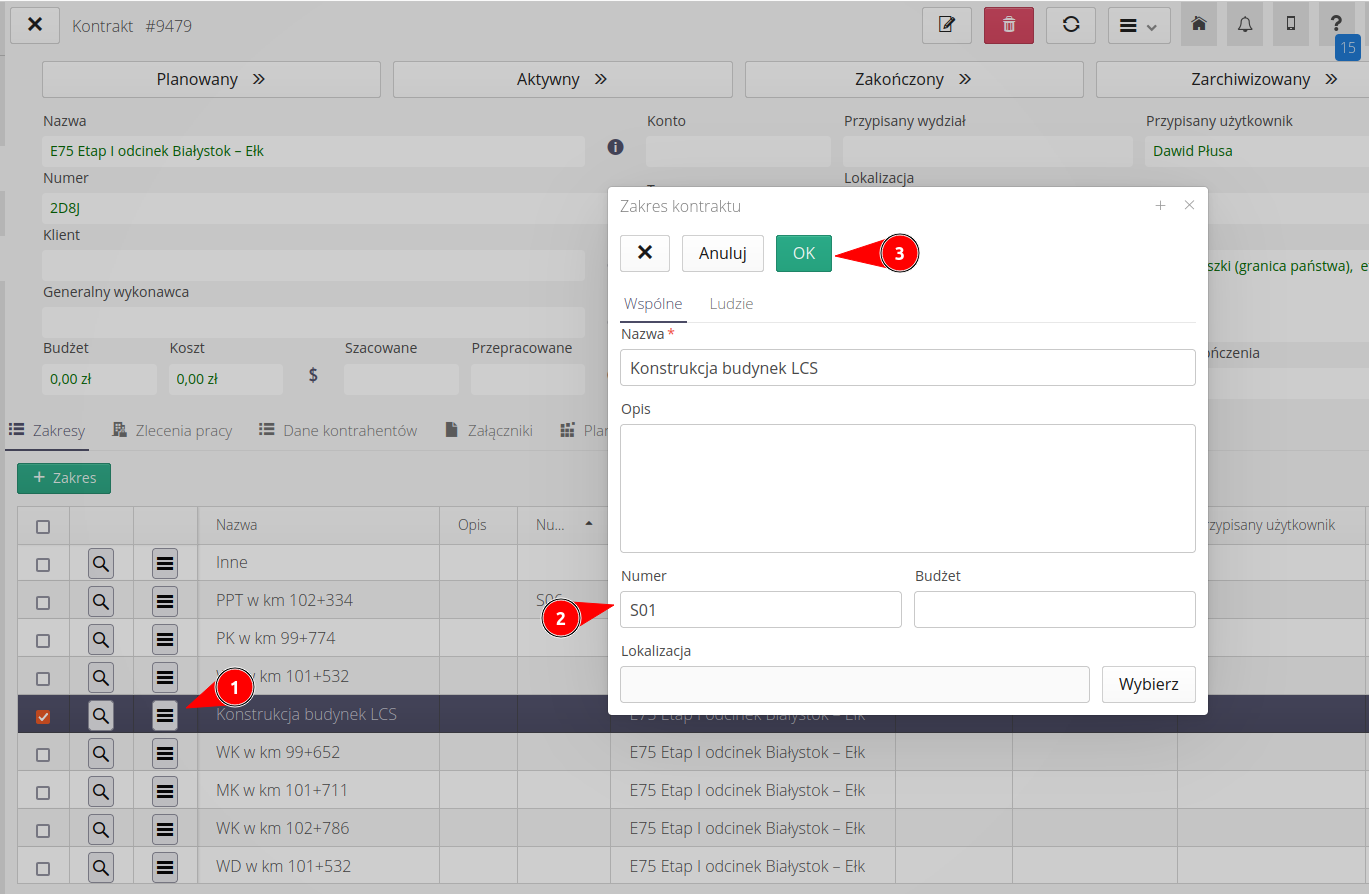Click the sort arrow on the Numer column
The width and height of the screenshot is (1369, 894).
pos(589,524)
